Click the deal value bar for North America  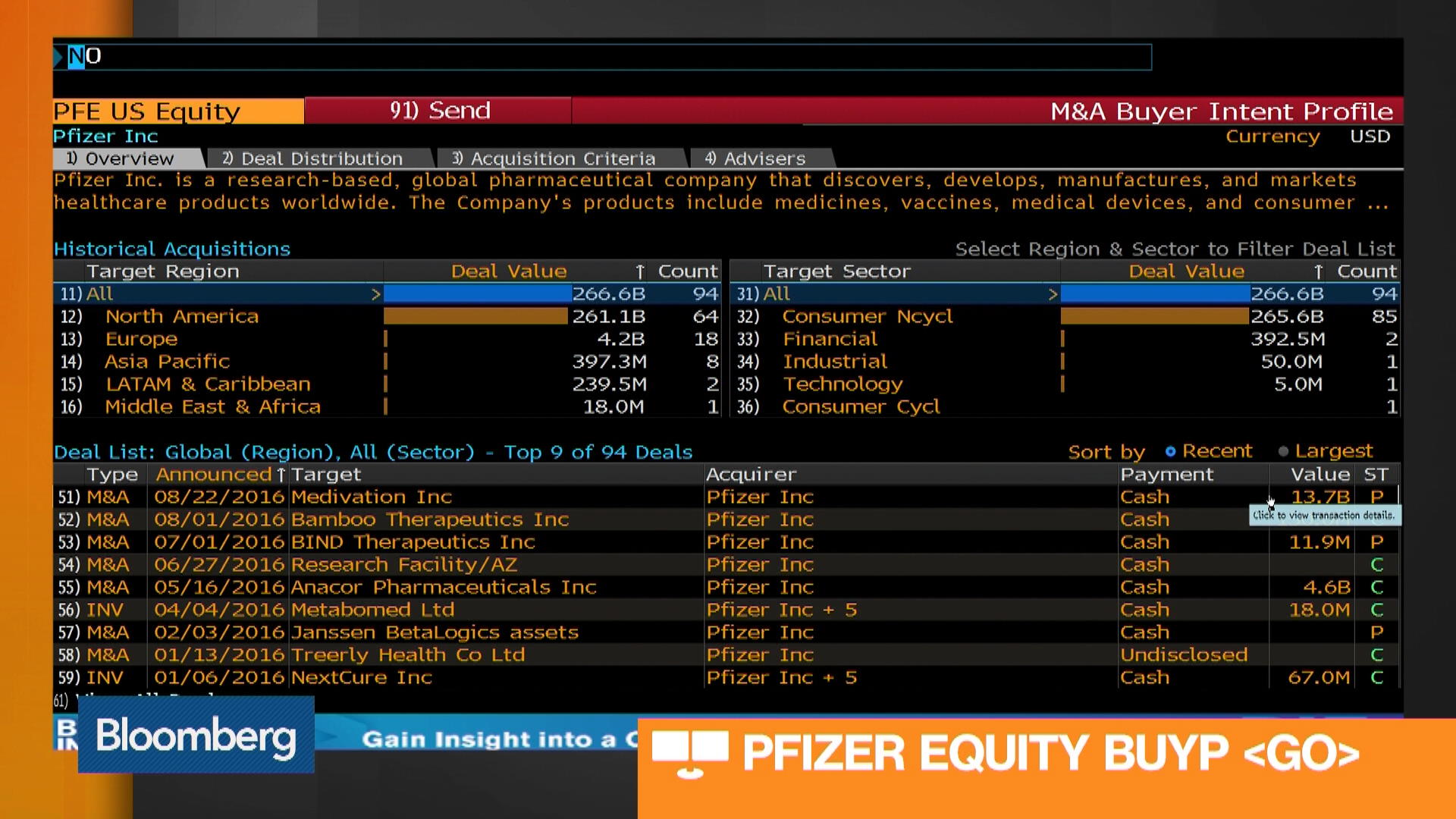click(474, 316)
